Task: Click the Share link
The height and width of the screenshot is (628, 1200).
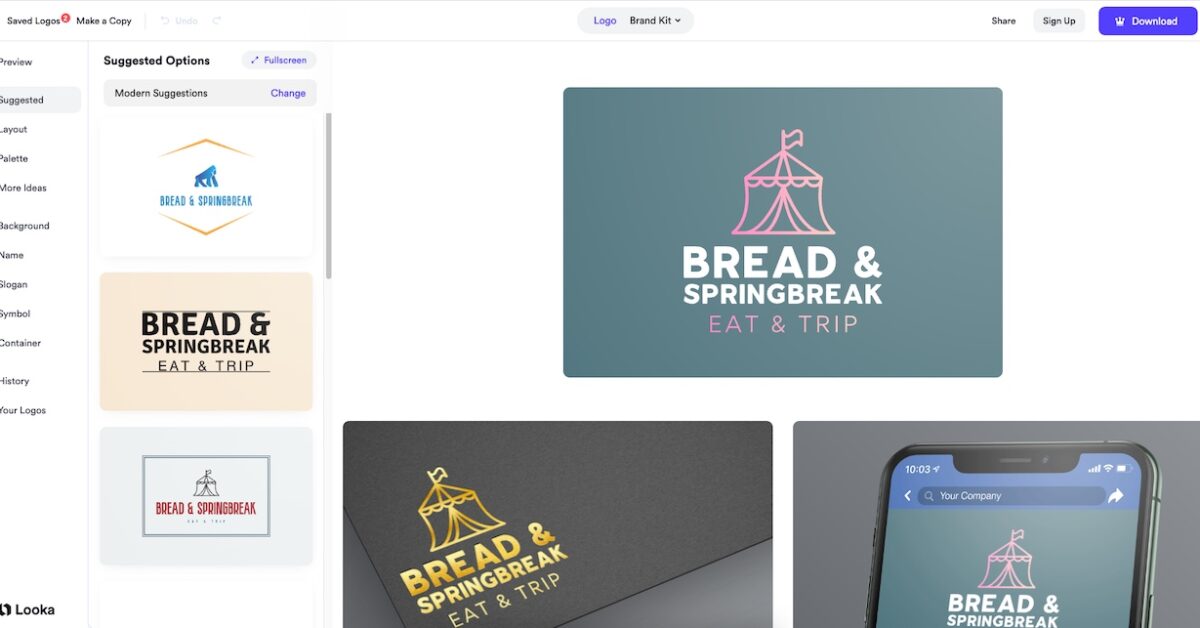Action: 1003,21
